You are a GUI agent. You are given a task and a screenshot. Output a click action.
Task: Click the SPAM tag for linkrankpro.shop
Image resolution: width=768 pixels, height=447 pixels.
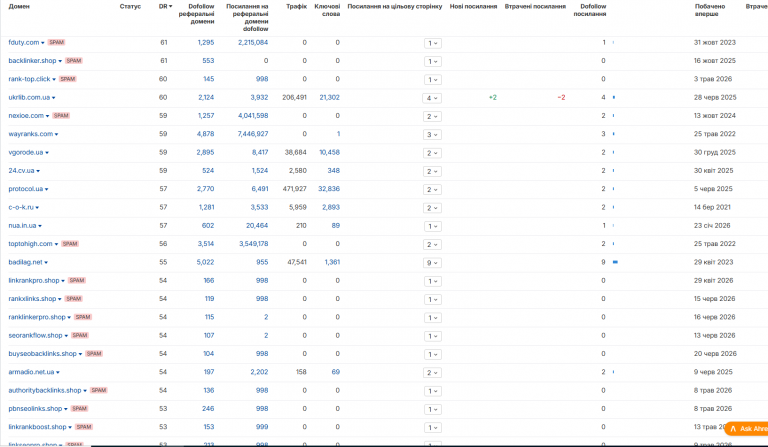pyautogui.click(x=77, y=281)
